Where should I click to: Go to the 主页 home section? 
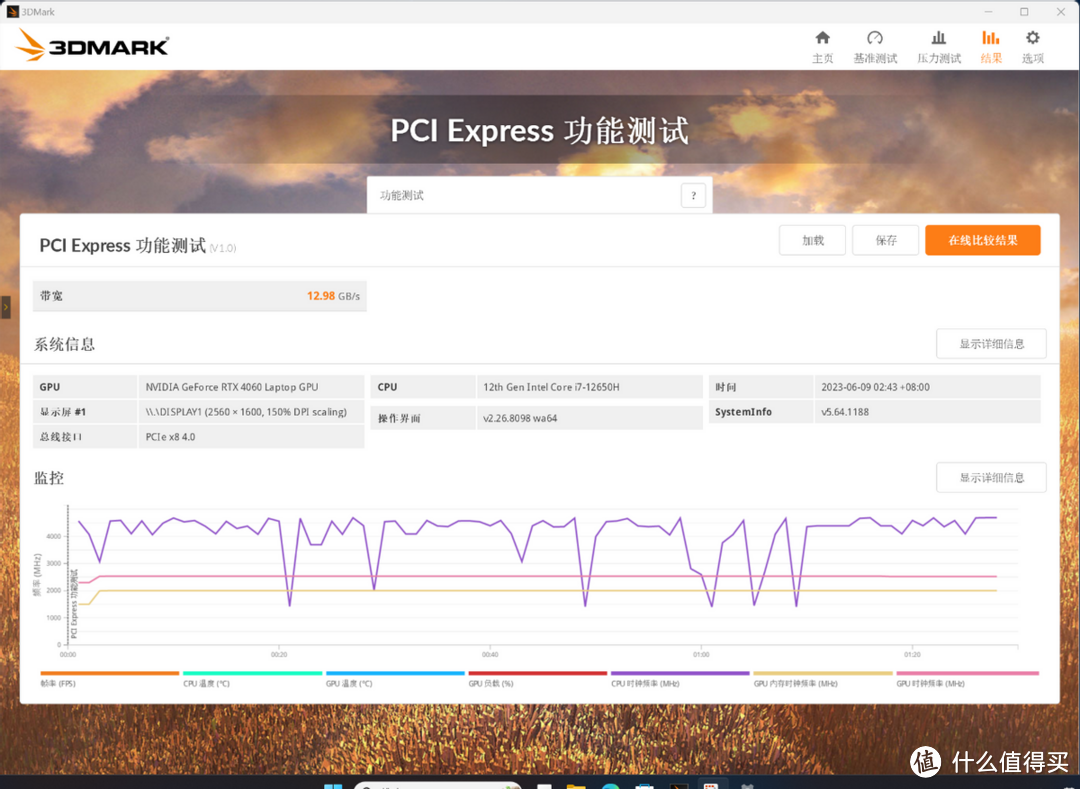point(822,48)
